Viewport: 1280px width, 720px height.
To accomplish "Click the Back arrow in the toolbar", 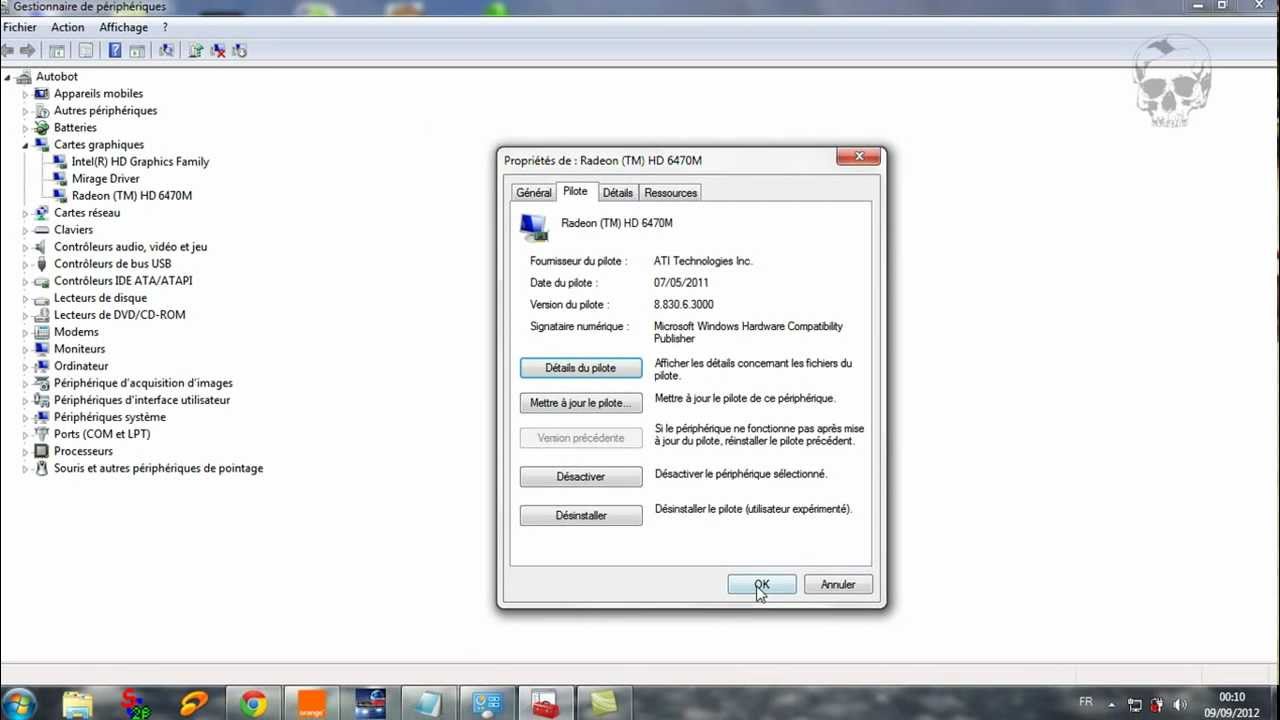I will (x=9, y=50).
